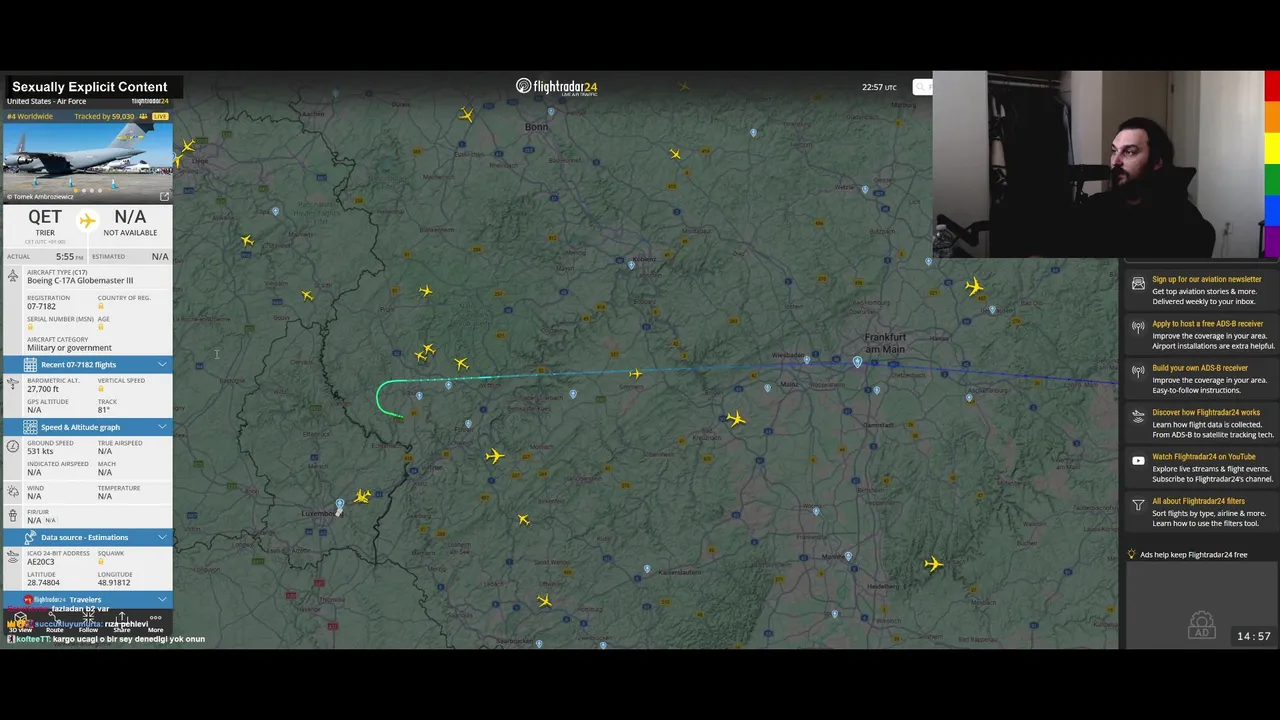The width and height of the screenshot is (1280, 720).
Task: Expand the Travelers section
Action: pyautogui.click(x=87, y=599)
